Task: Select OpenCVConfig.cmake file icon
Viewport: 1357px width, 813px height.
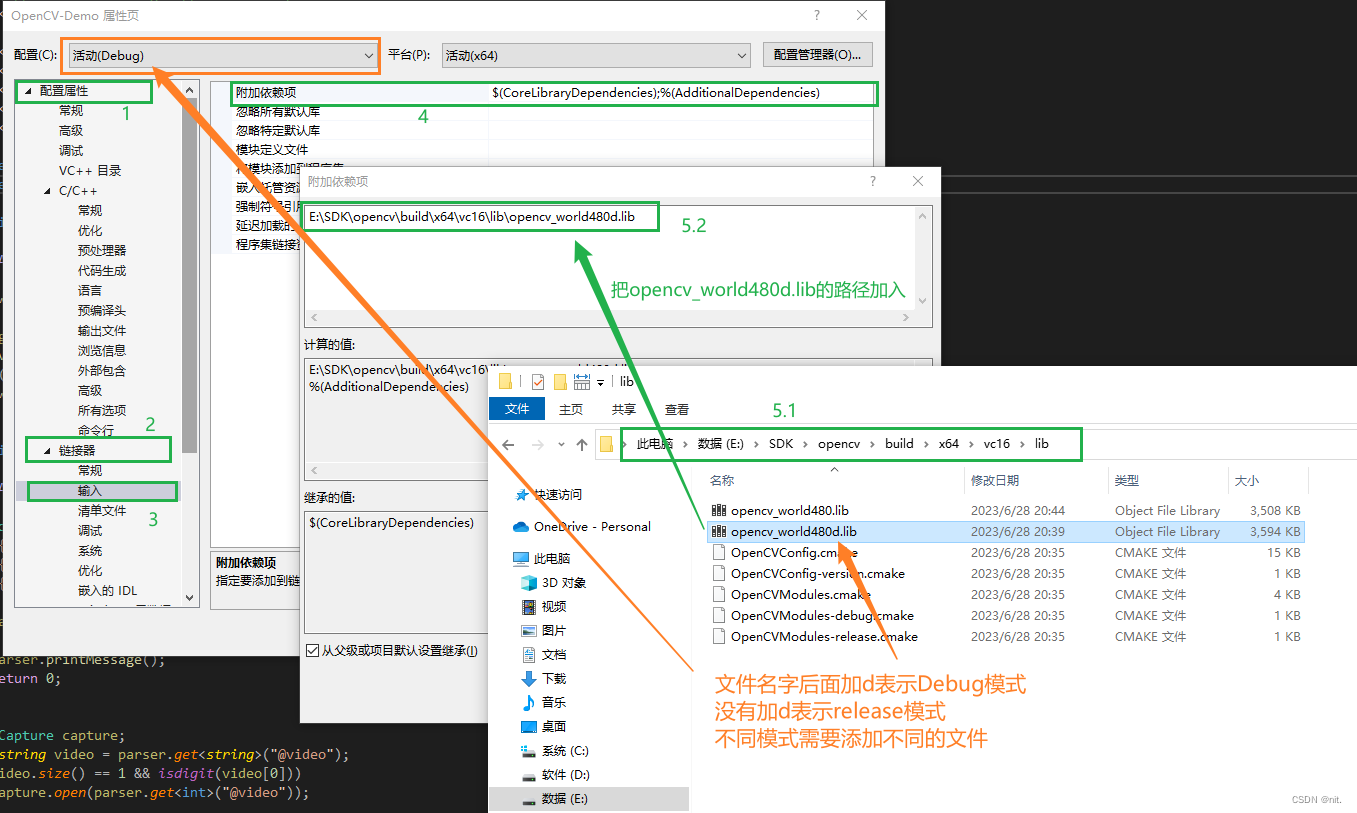Action: [718, 552]
